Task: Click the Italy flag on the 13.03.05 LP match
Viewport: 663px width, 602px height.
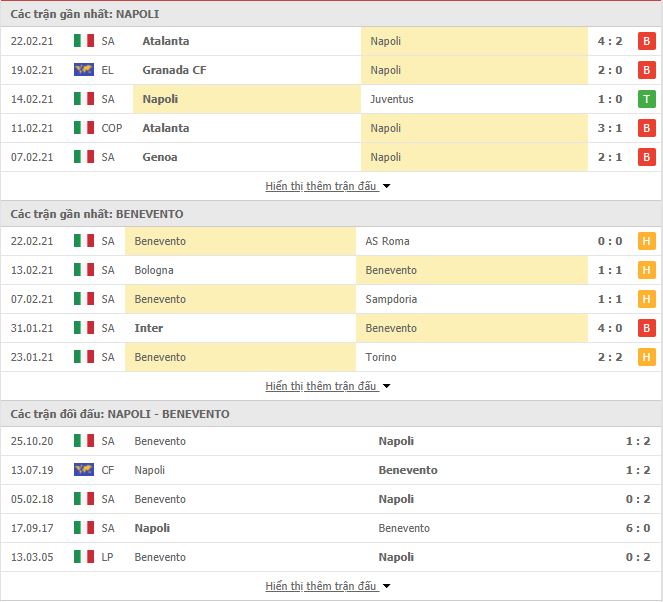Action: [x=84, y=556]
